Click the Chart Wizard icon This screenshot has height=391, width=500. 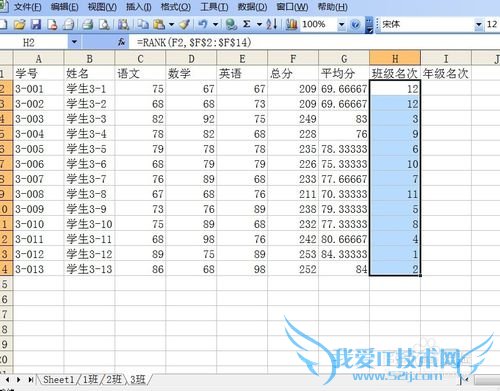tap(291, 24)
